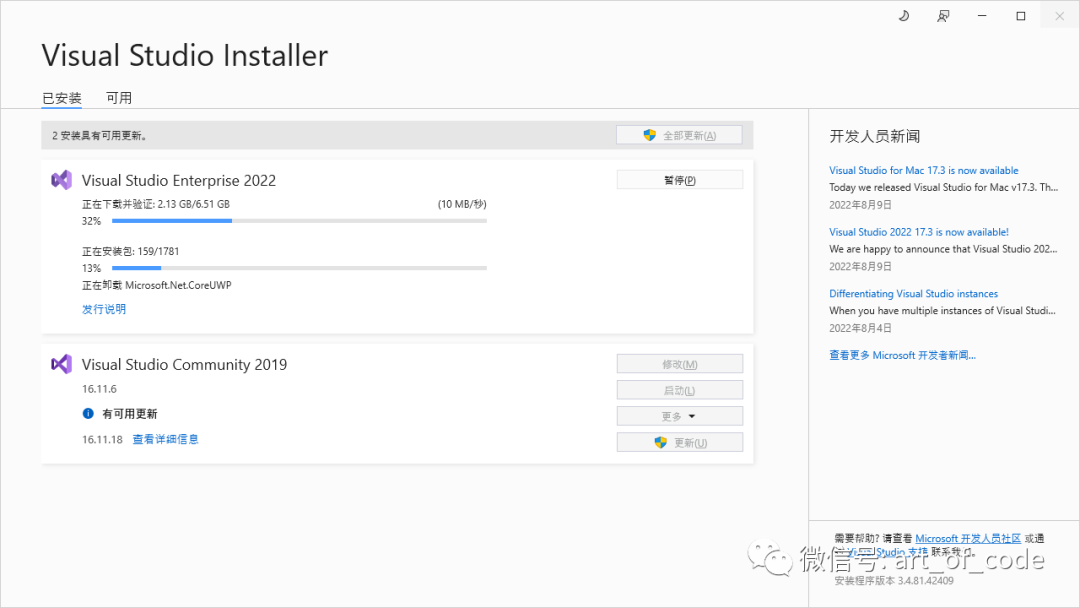Click the download progress bar at 32%
1080x608 pixels.
(x=298, y=220)
